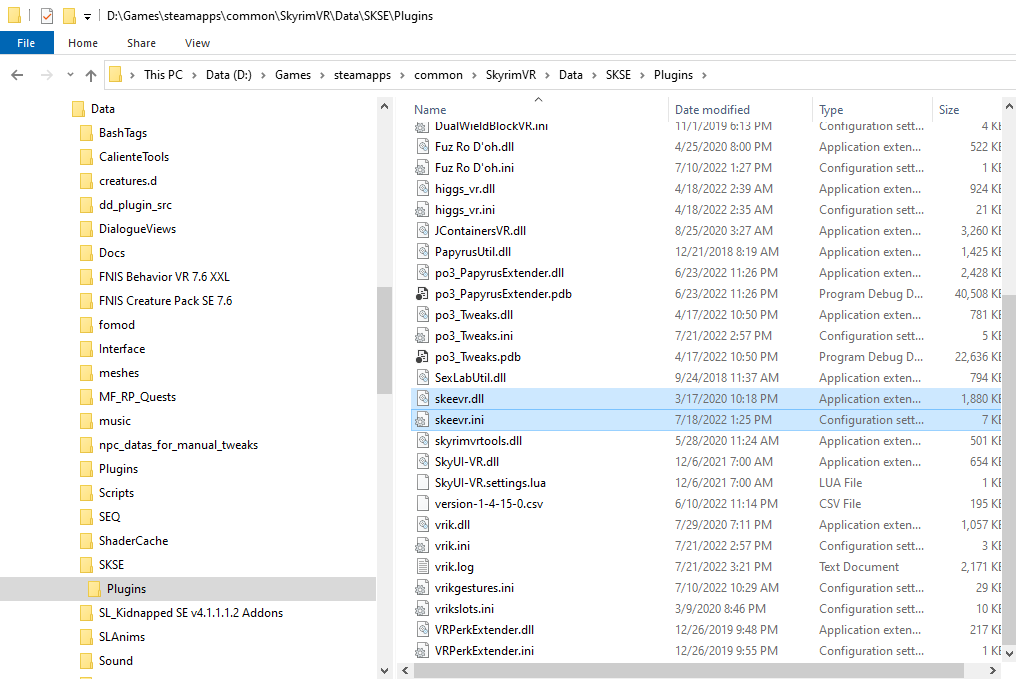The image size is (1016, 684).
Task: Go up one folder level arrow
Action: (91, 75)
